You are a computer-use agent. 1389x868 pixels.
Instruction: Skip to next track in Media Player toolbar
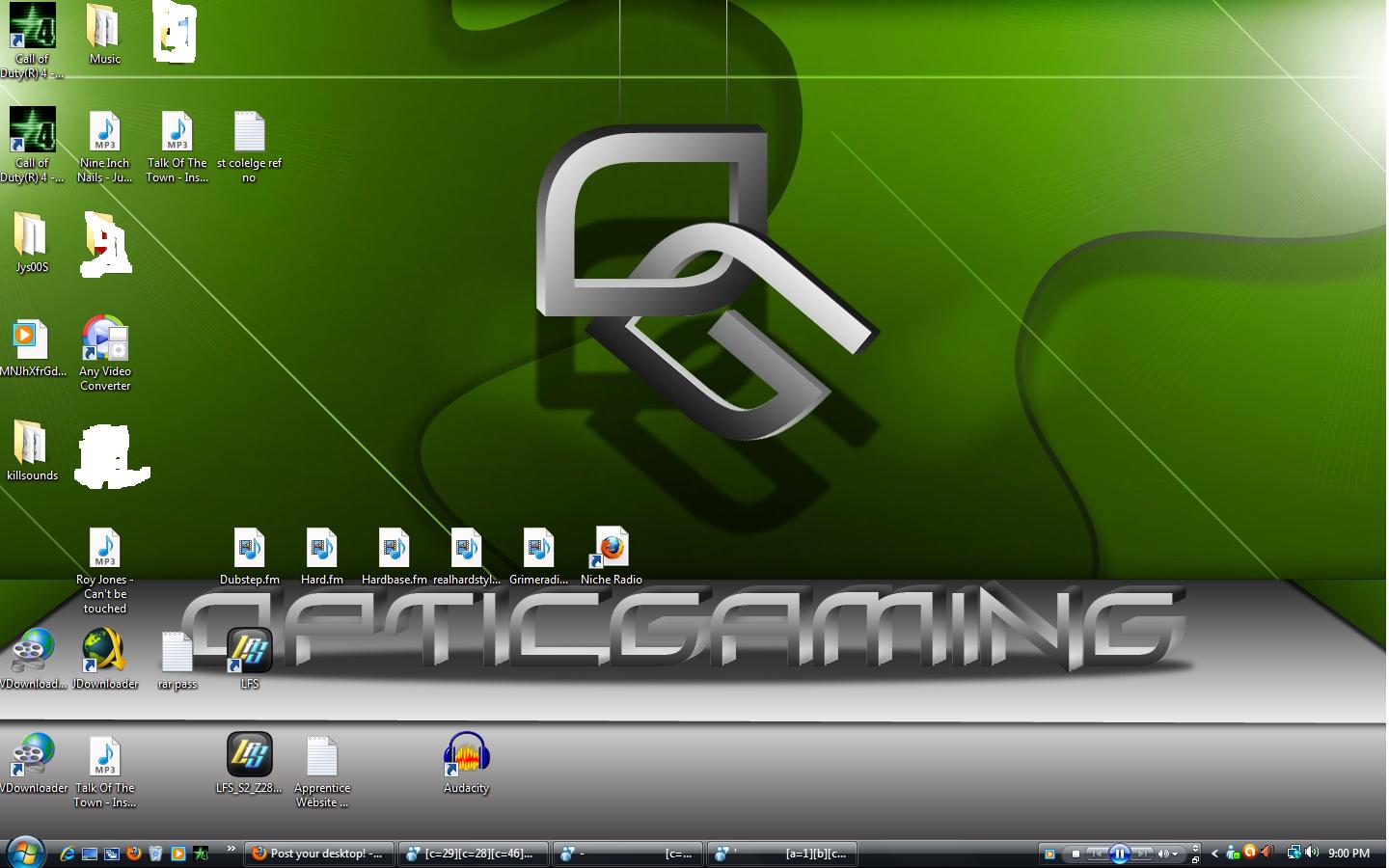coord(1142,854)
